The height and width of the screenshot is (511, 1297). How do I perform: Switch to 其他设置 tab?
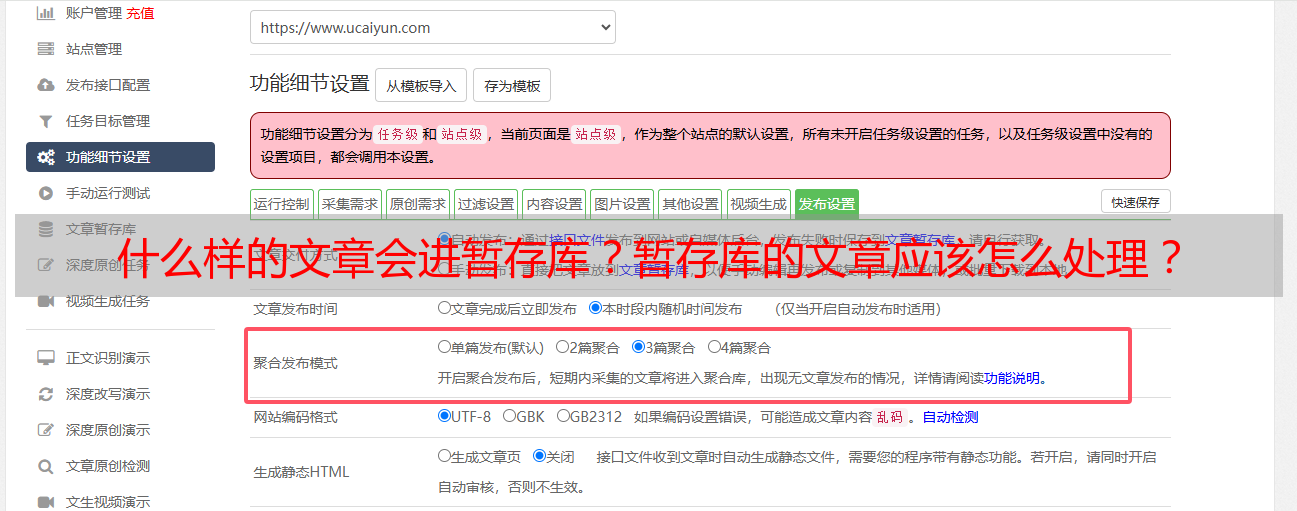(690, 204)
